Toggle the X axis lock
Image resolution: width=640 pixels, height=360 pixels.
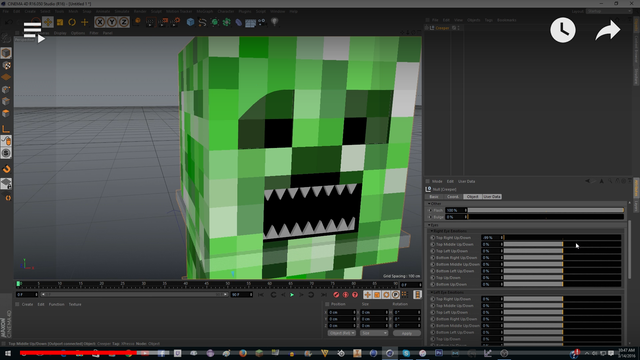(100, 22)
